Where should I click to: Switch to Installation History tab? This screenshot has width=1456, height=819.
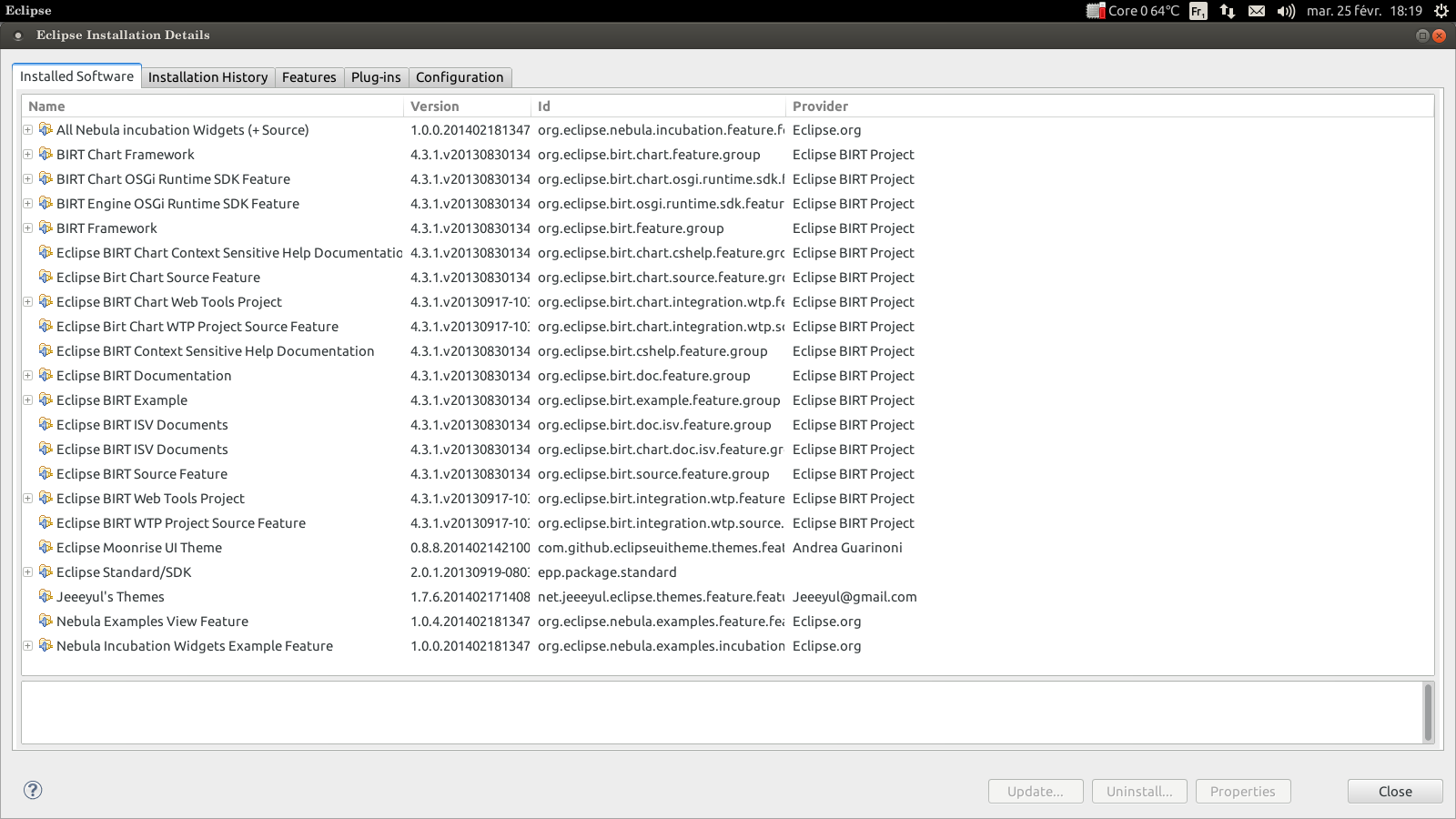(207, 77)
